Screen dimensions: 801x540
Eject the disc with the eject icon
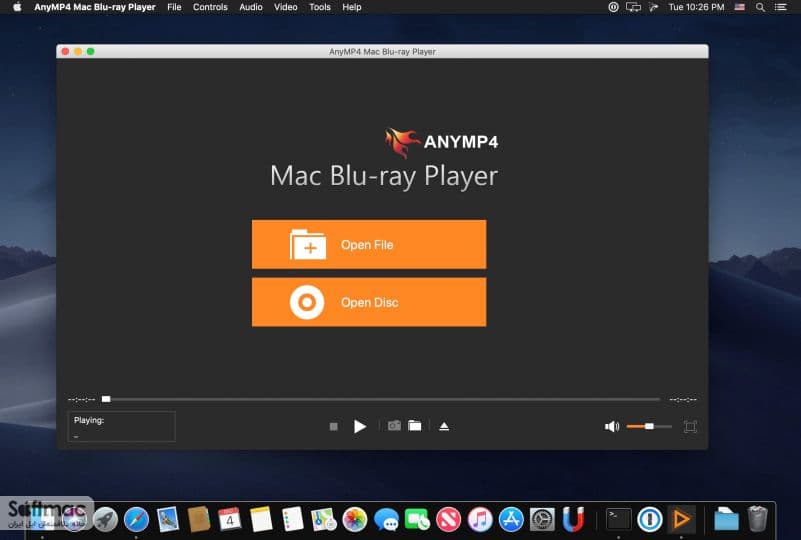point(444,426)
